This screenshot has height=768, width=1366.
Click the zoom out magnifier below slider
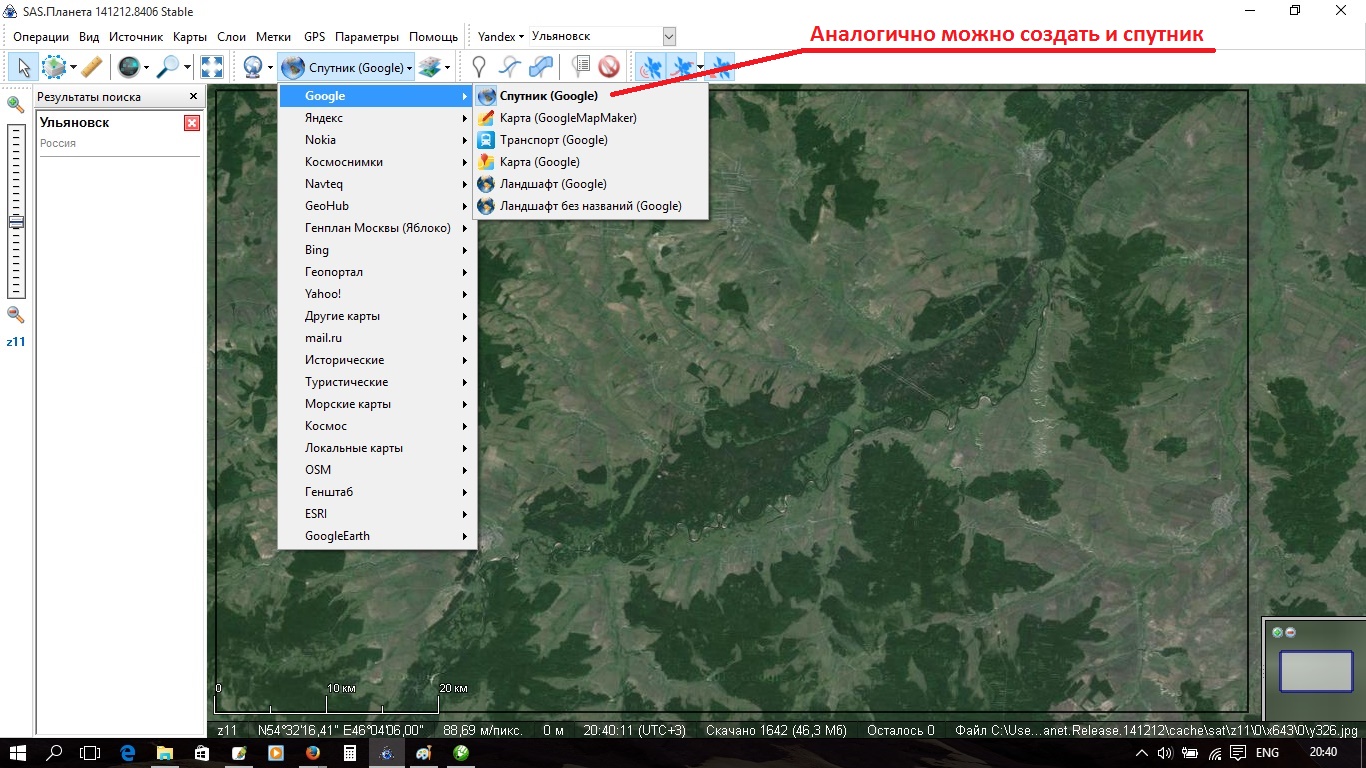pos(16,314)
